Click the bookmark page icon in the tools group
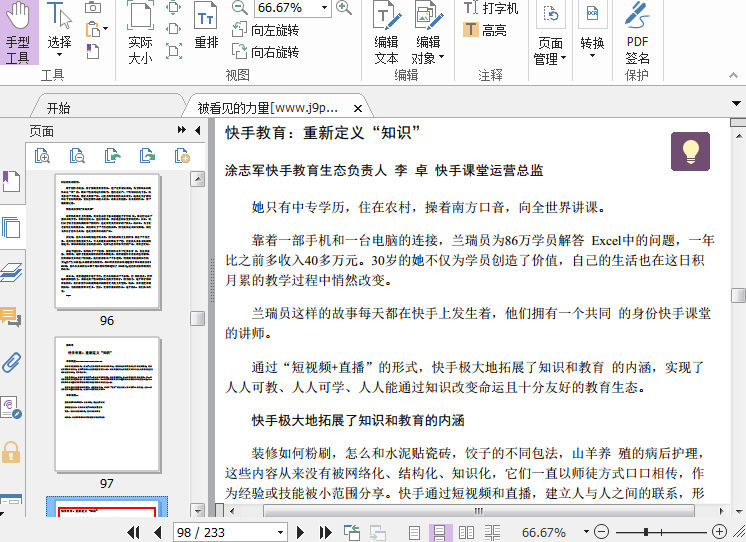Image resolution: width=746 pixels, height=542 pixels. point(93,51)
